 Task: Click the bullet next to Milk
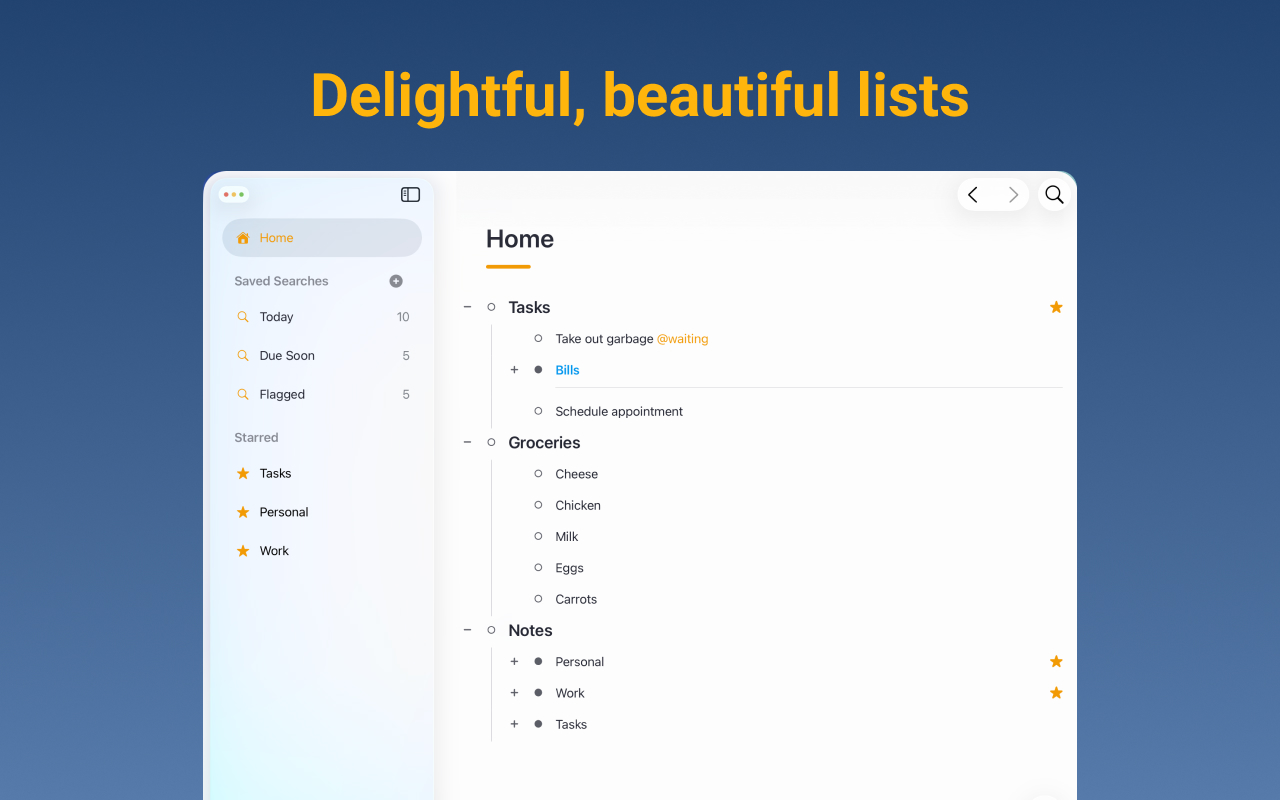pos(538,537)
